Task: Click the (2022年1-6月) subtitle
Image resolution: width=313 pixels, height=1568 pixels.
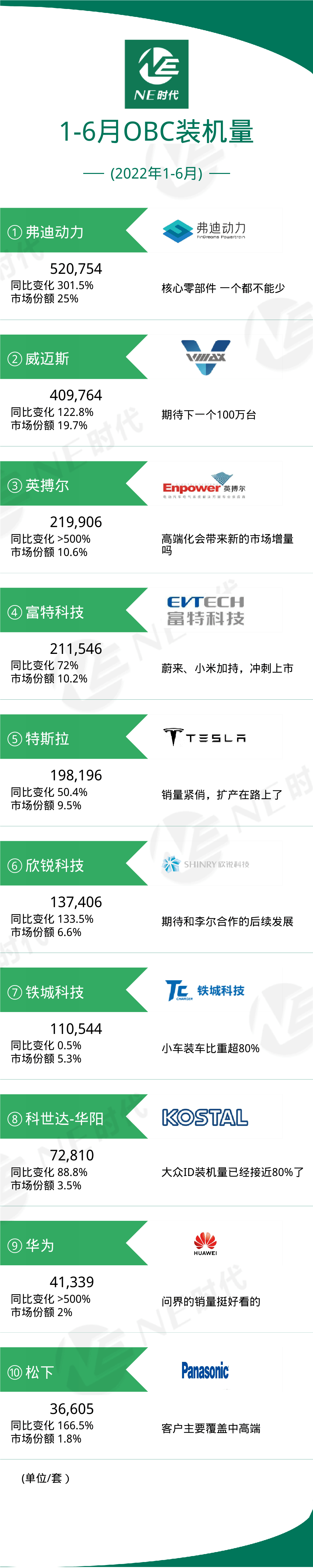Action: 156,174
